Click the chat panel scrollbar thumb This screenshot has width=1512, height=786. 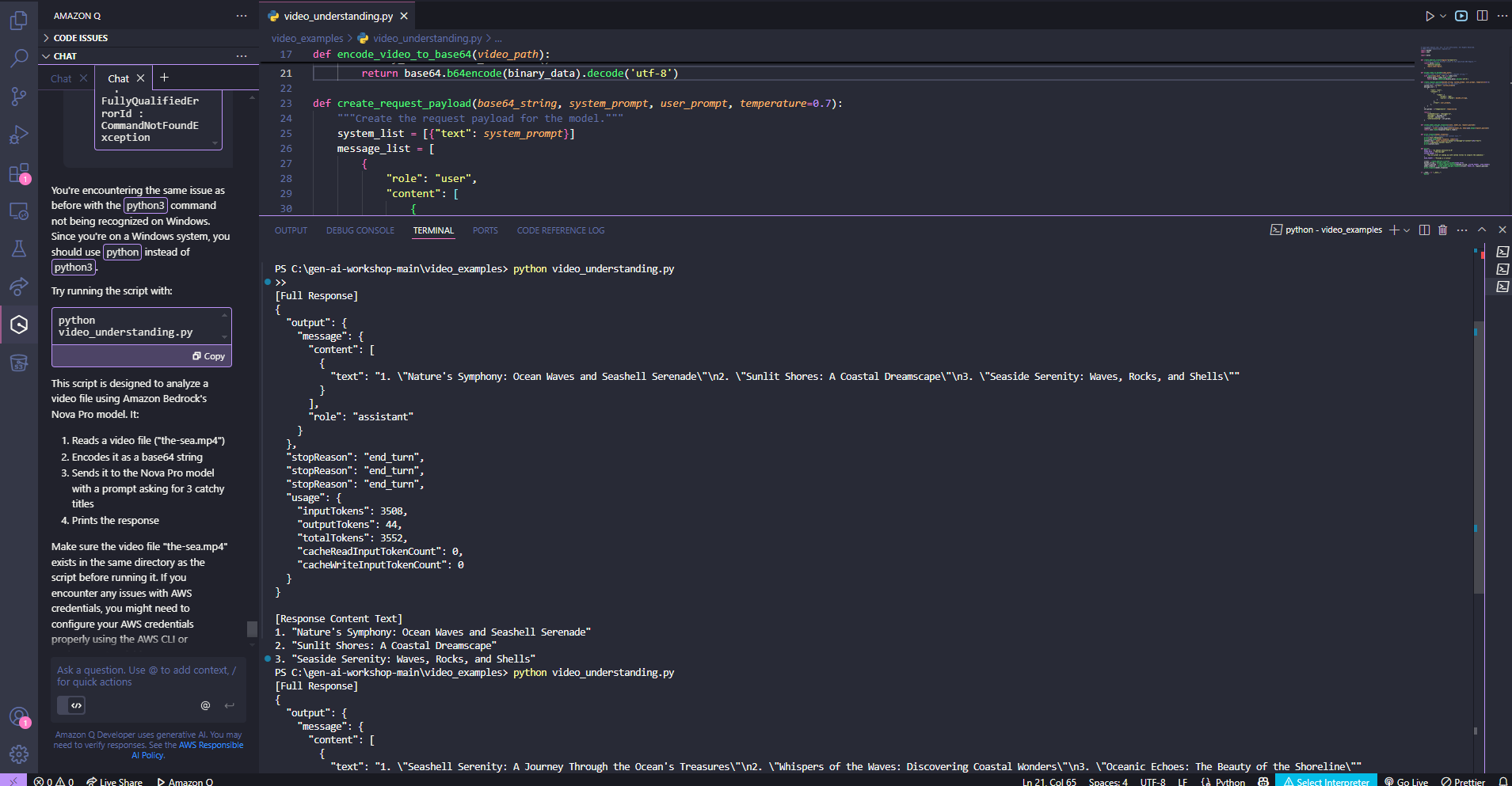coord(253,628)
